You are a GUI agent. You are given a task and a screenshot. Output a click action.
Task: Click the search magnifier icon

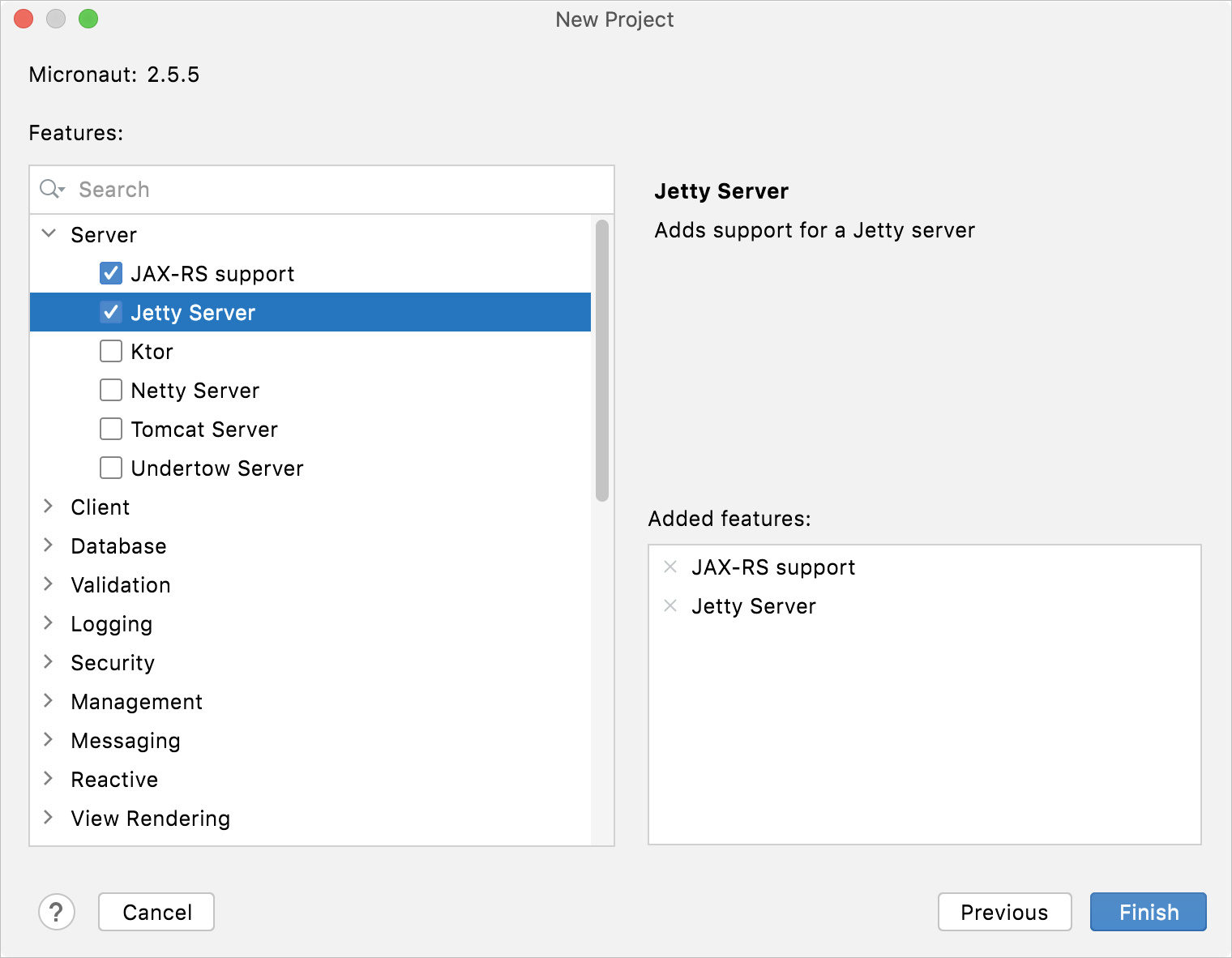(51, 189)
